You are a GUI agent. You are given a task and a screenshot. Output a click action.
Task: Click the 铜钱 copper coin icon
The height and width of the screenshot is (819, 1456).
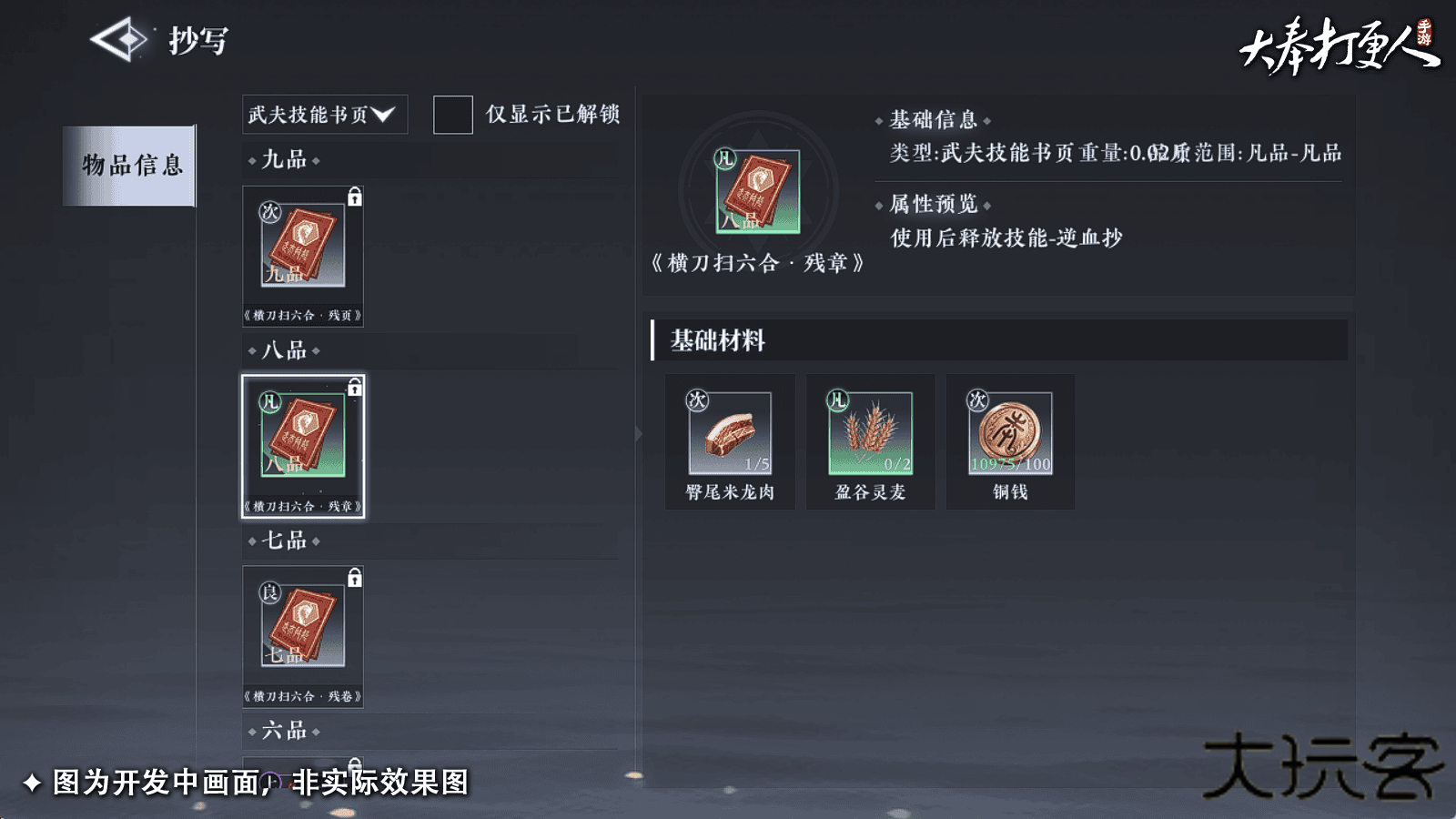tap(1010, 433)
